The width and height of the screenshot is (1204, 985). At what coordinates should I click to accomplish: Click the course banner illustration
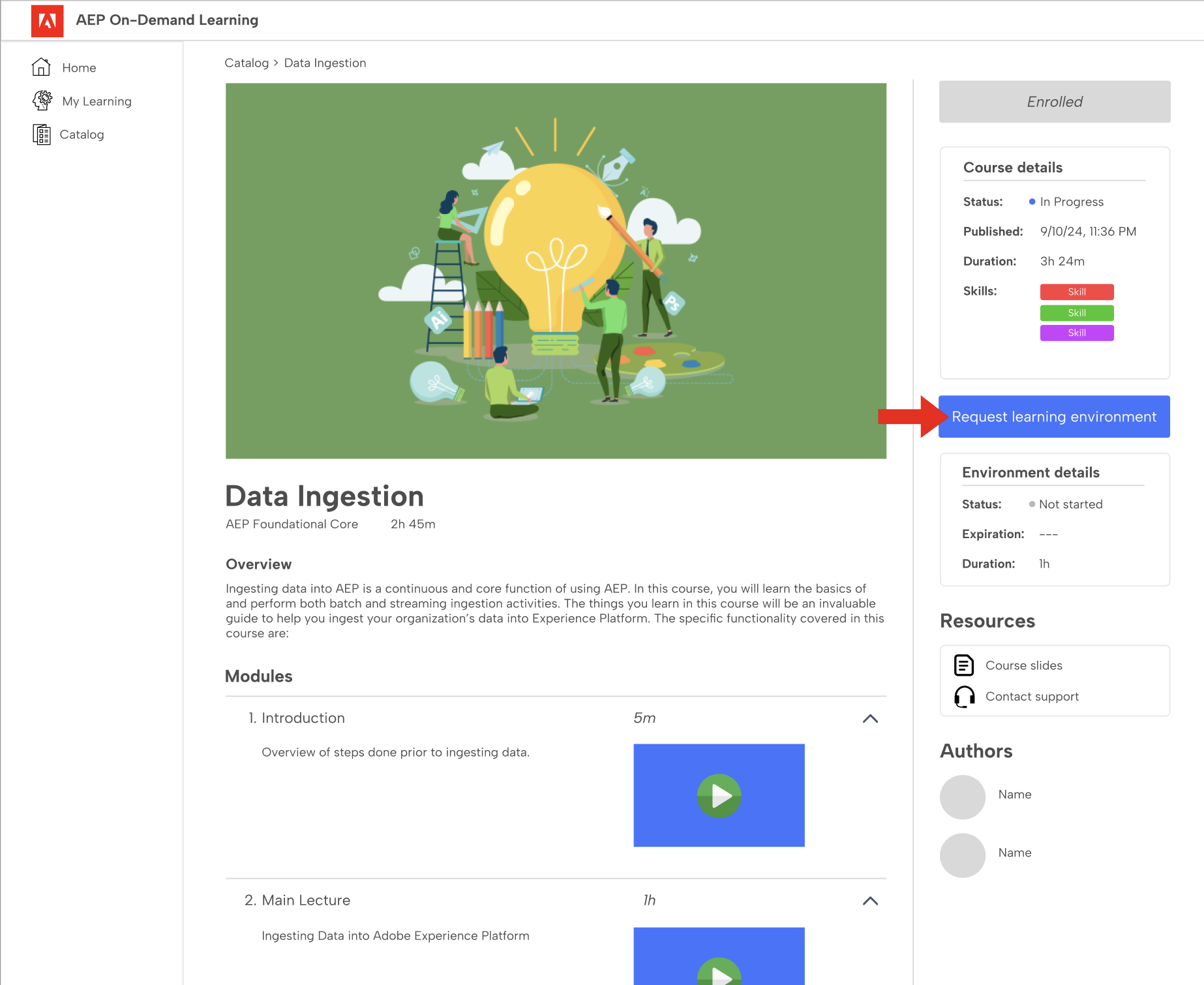556,271
